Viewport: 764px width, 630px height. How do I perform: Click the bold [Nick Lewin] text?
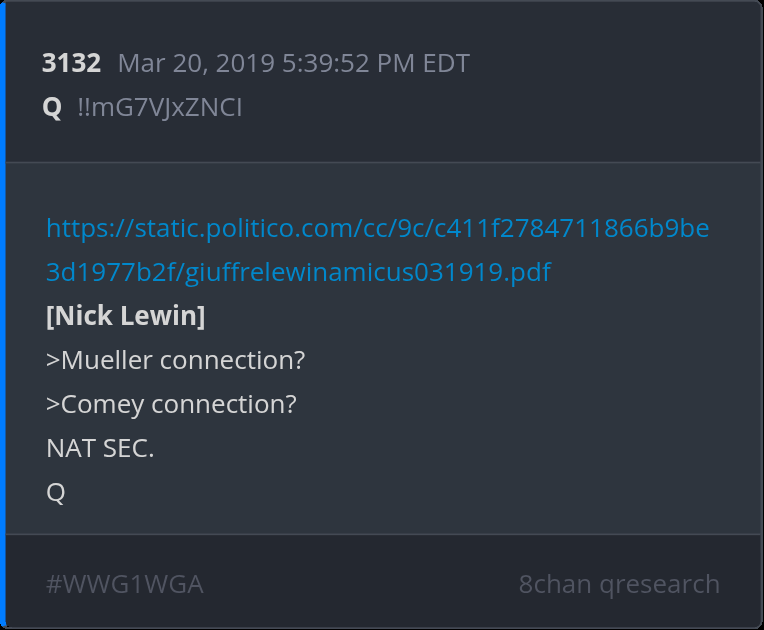pos(126,316)
